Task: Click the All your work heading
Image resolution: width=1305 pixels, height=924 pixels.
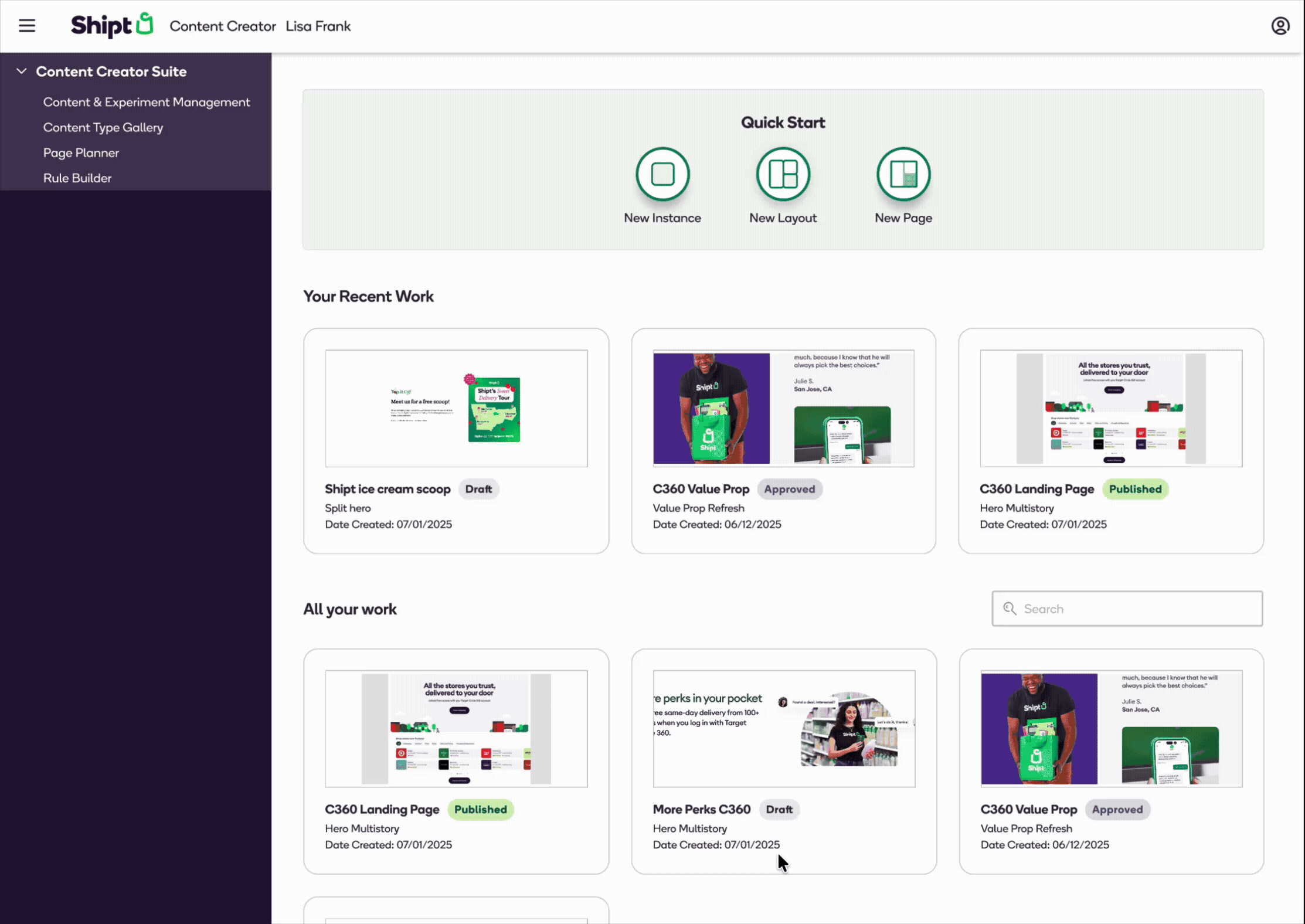Action: click(x=350, y=609)
